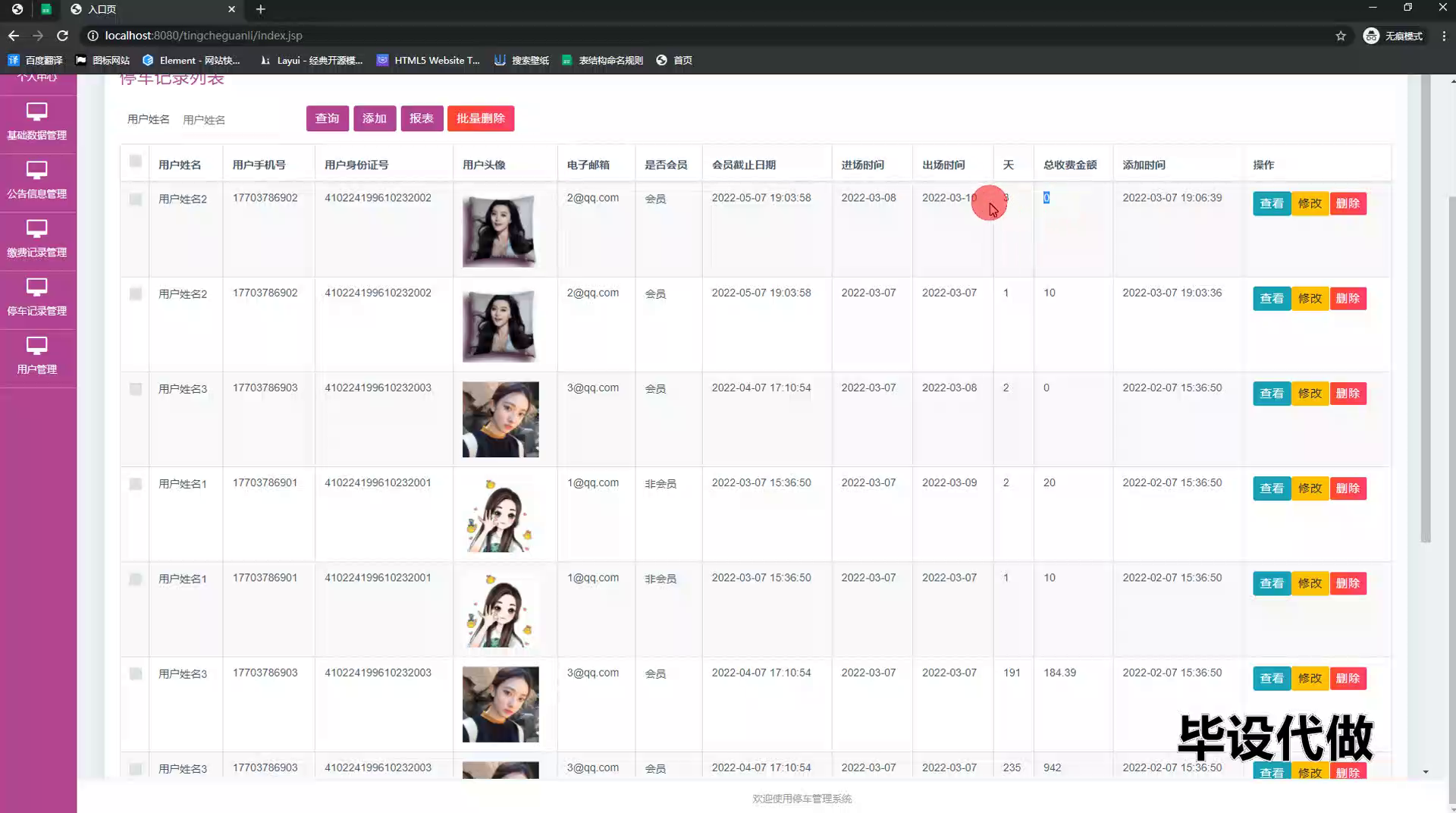Check the 用户姓名1 row with amount 20
This screenshot has height=813, width=1456.
pyautogui.click(x=136, y=484)
